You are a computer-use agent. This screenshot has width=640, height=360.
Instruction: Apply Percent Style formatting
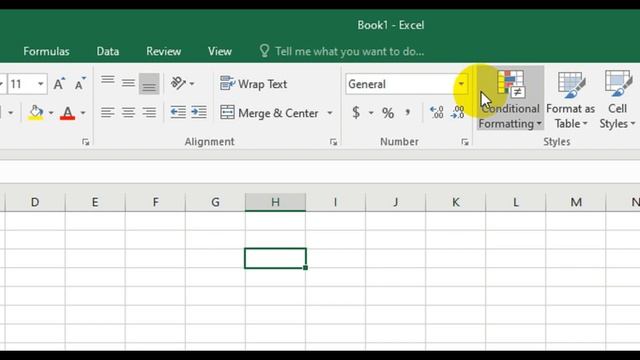(388, 113)
